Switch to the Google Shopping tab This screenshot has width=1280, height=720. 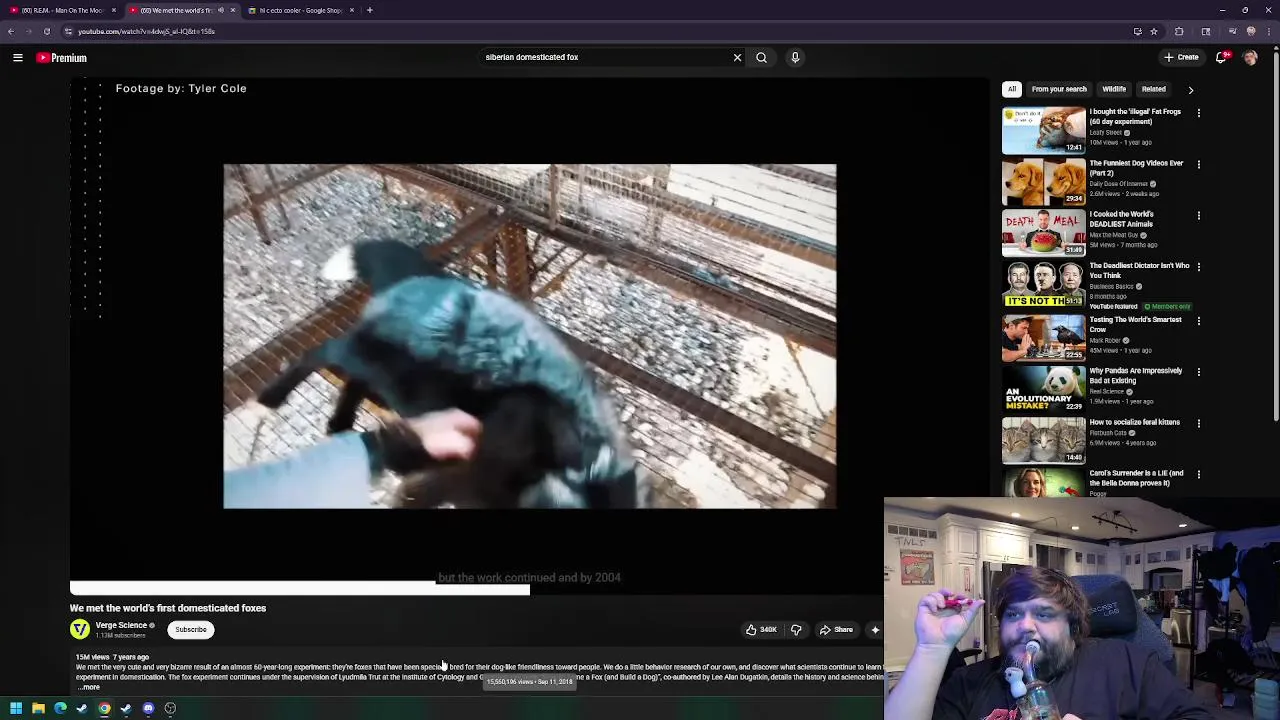tap(300, 10)
